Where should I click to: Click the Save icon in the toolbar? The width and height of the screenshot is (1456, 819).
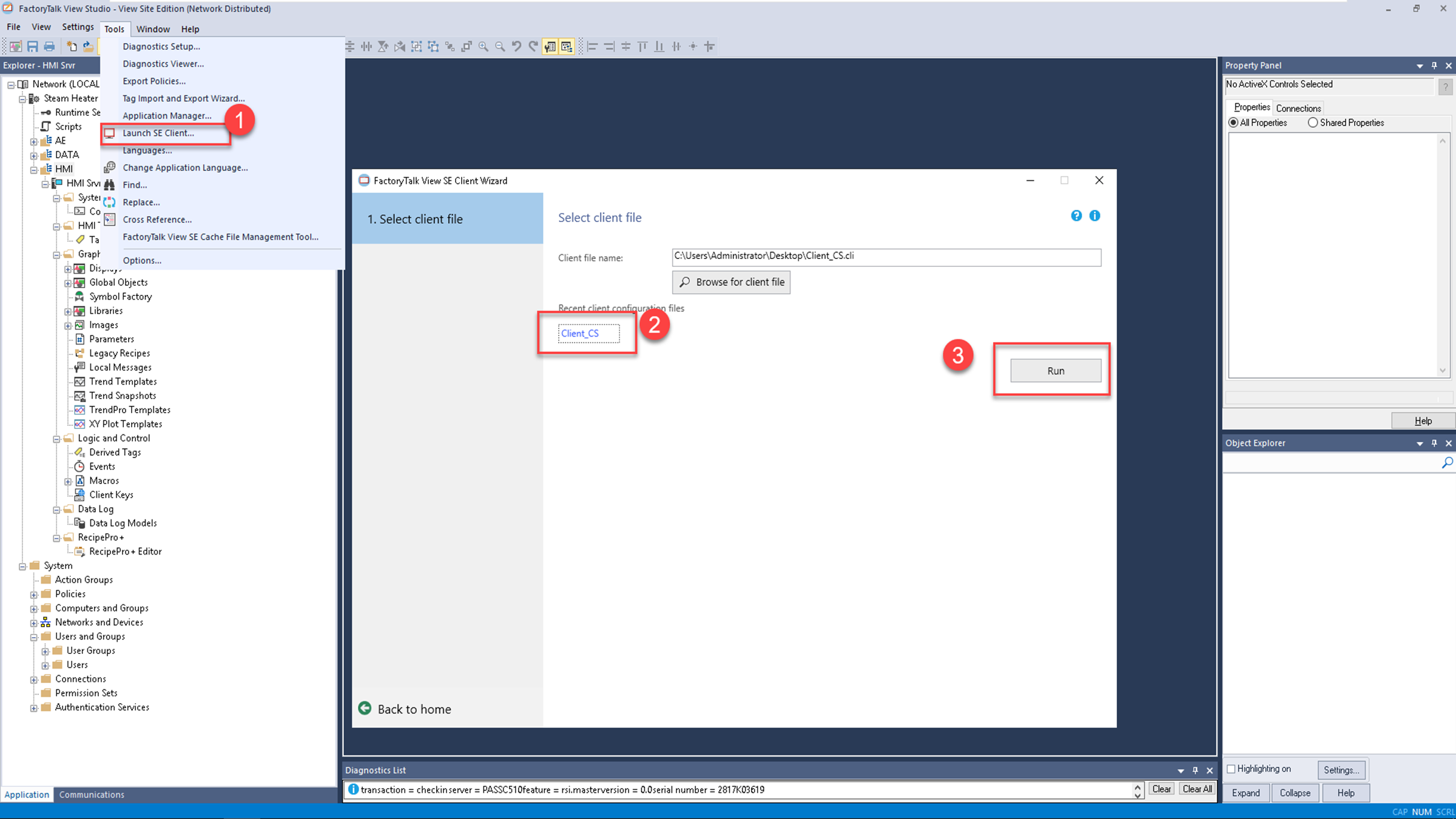(x=32, y=46)
